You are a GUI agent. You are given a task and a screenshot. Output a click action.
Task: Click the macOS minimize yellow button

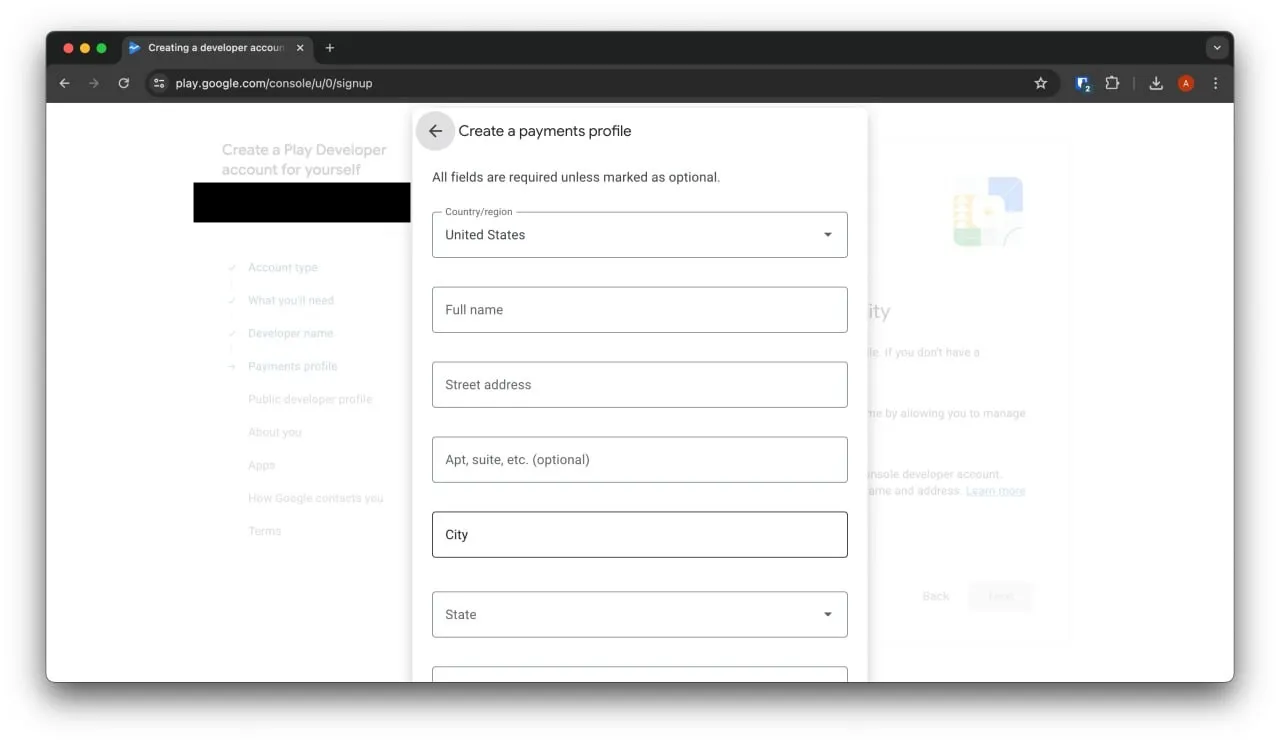85,48
